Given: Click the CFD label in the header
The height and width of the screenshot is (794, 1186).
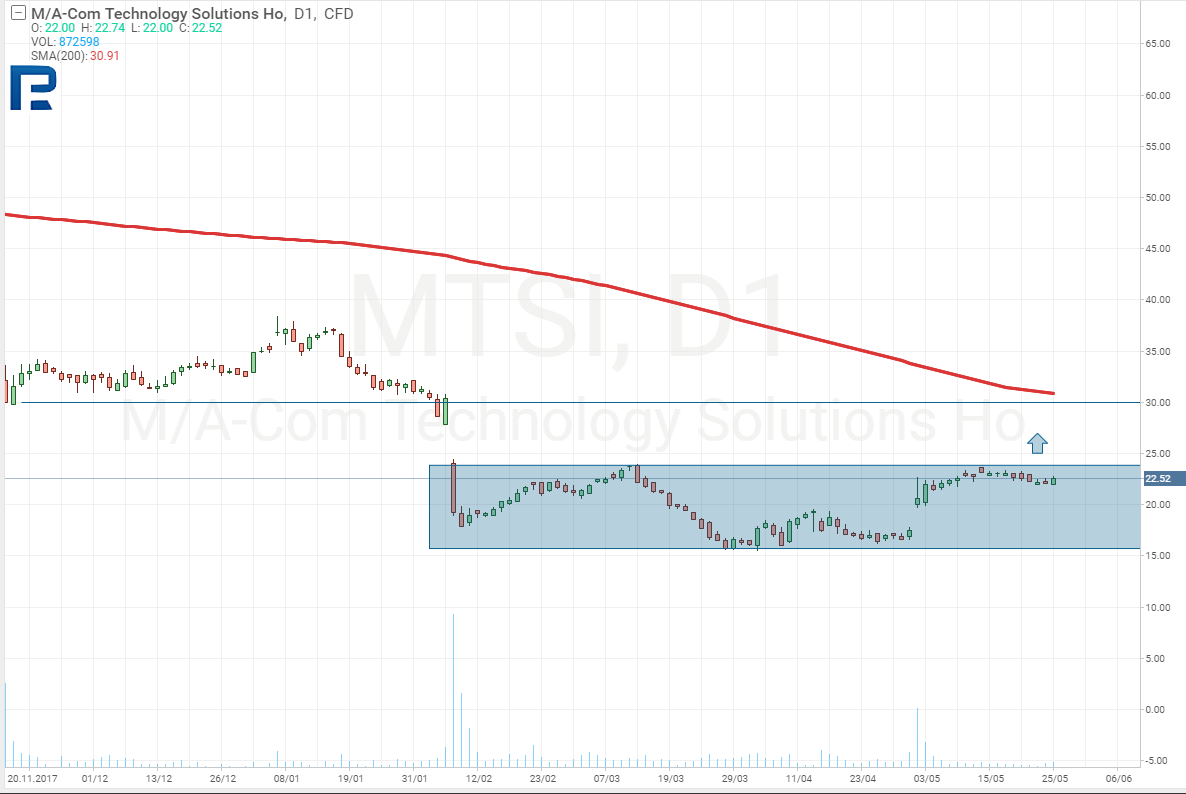Looking at the screenshot, I should [338, 14].
